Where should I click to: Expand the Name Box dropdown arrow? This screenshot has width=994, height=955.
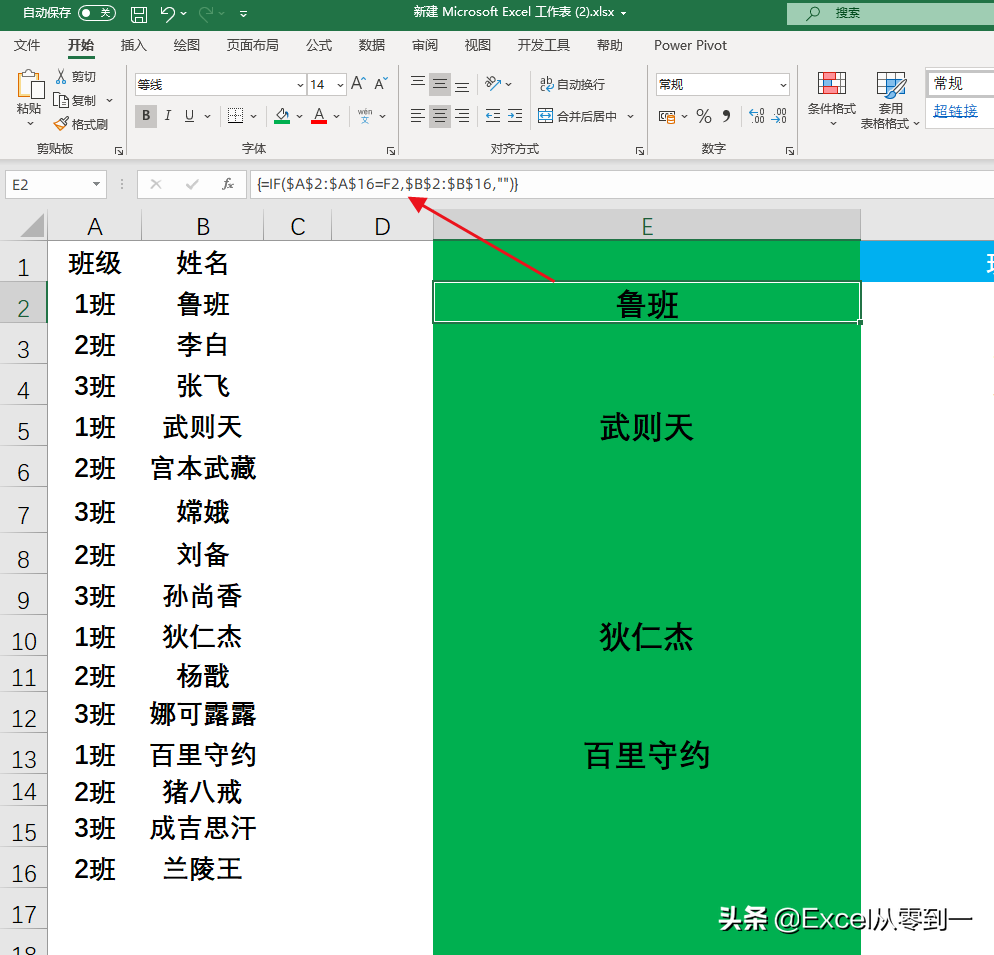96,185
